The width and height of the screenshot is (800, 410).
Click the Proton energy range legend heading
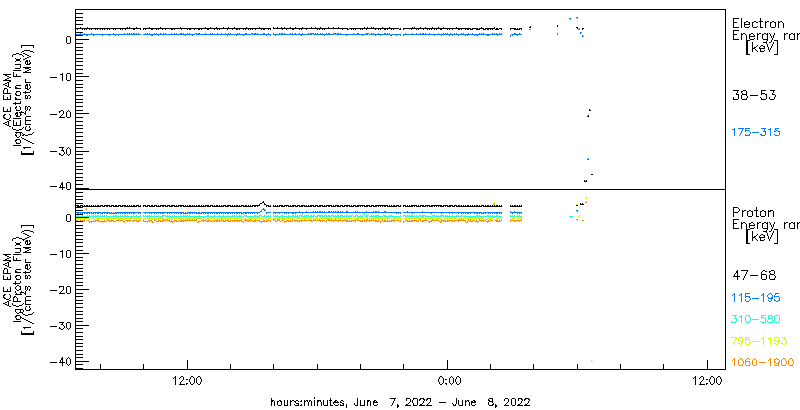(x=765, y=225)
